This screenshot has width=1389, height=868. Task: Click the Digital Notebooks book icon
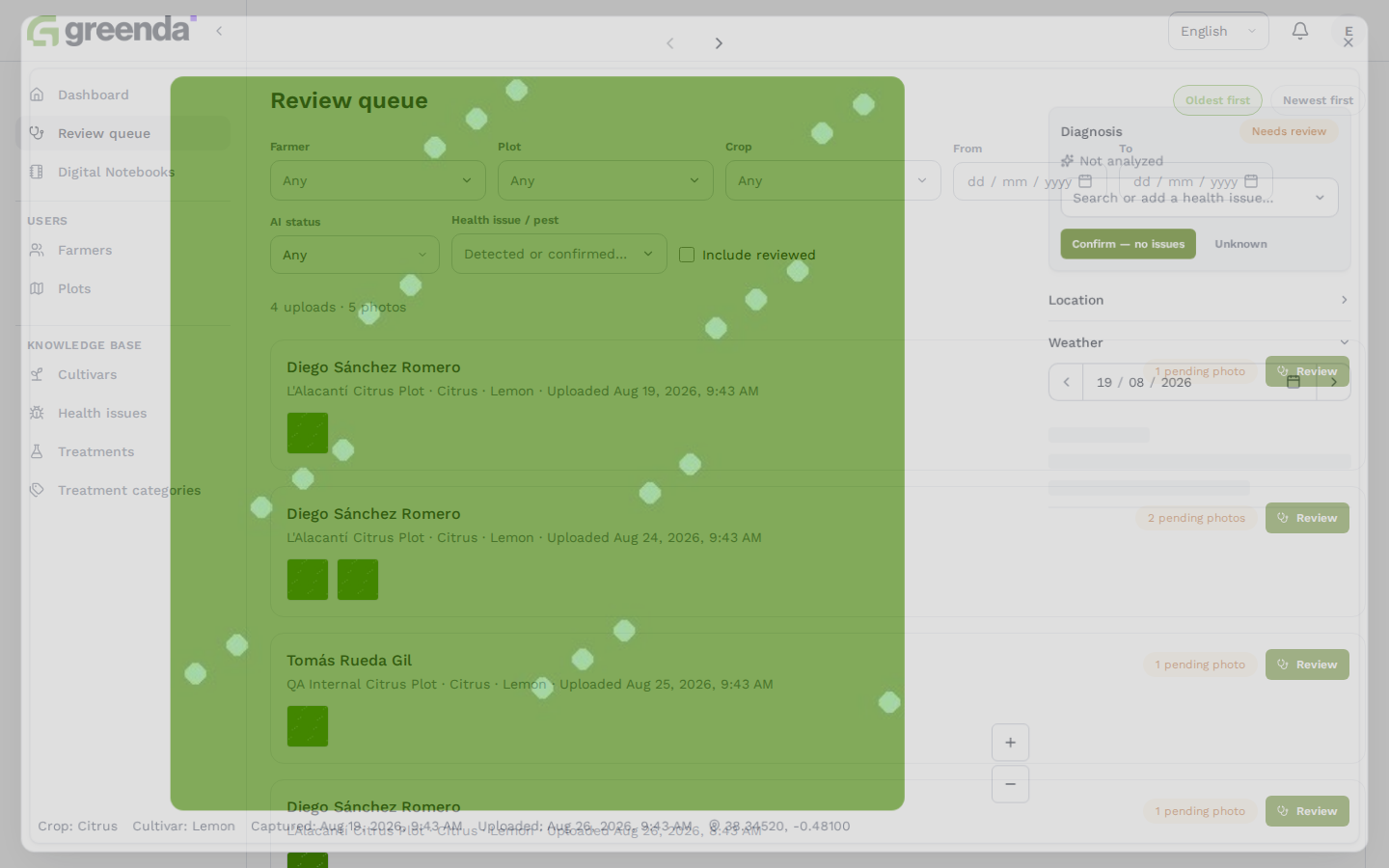pyautogui.click(x=37, y=172)
